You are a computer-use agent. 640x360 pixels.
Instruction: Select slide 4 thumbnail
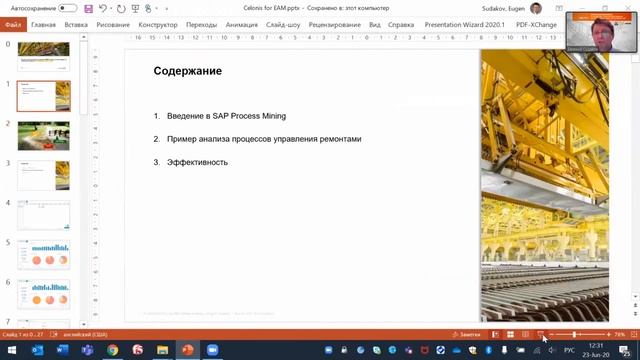tap(44, 215)
